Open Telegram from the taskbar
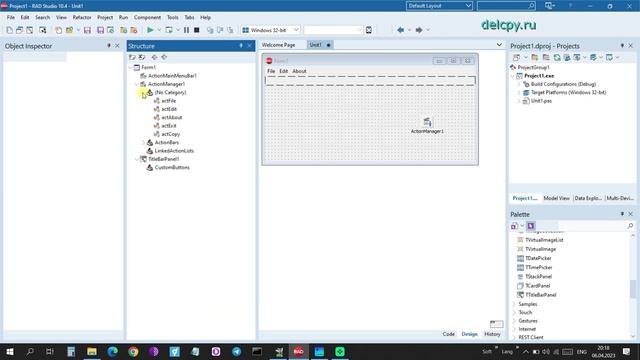This screenshot has height=360, width=640. 236,351
